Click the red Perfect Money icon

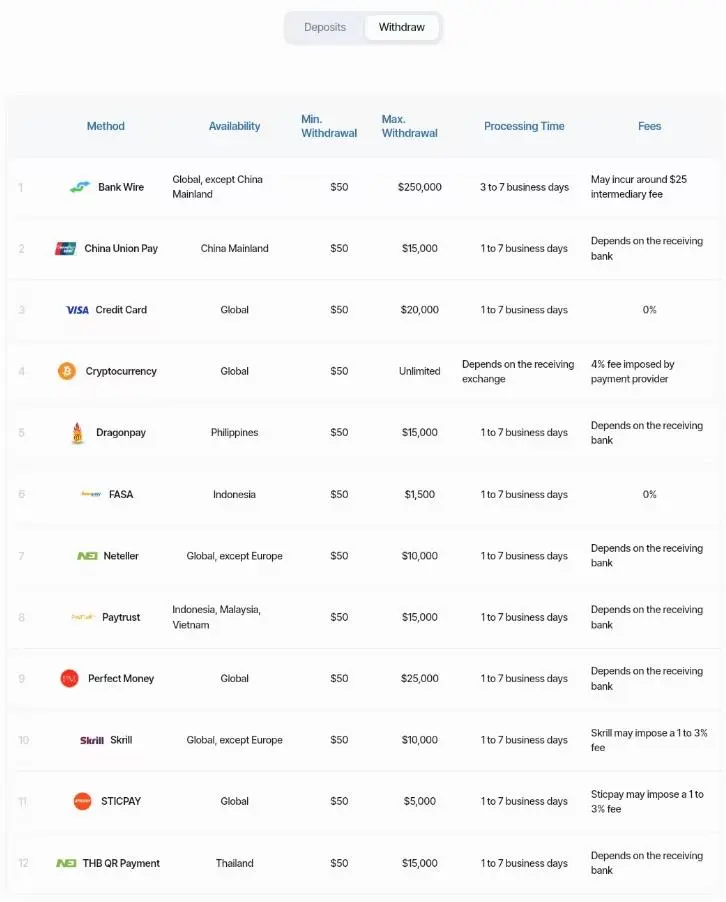point(70,679)
